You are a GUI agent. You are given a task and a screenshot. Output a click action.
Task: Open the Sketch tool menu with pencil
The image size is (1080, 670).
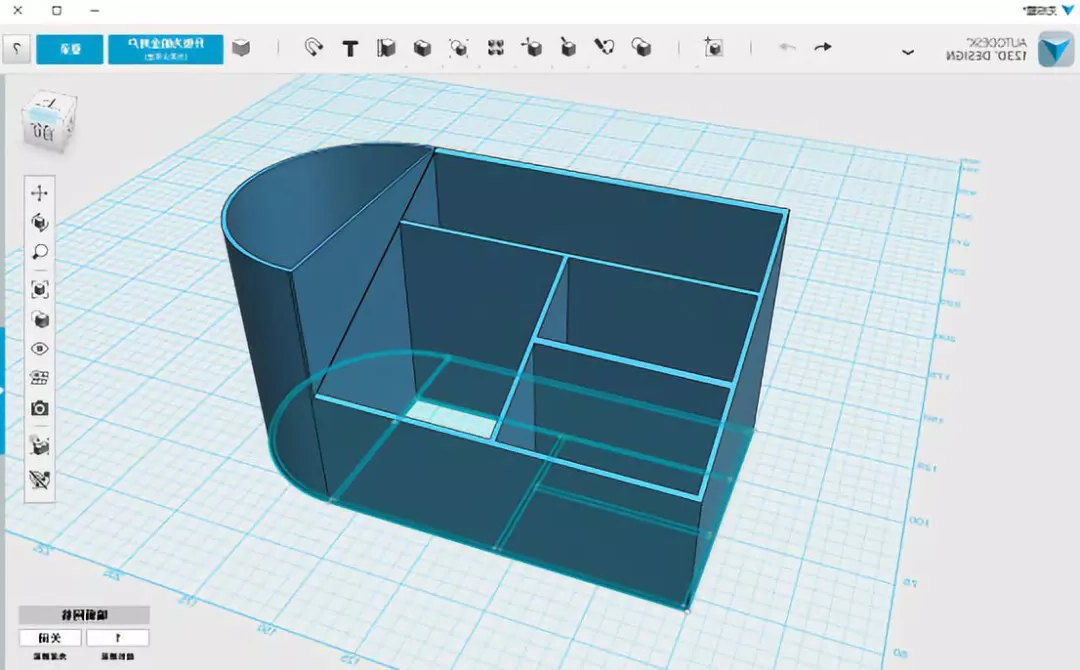pyautogui.click(x=604, y=48)
